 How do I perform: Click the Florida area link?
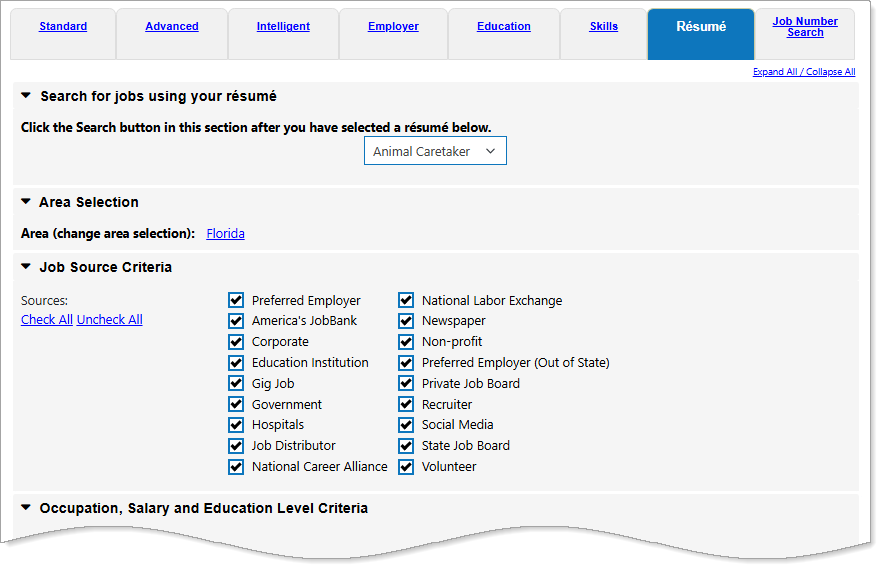225,234
